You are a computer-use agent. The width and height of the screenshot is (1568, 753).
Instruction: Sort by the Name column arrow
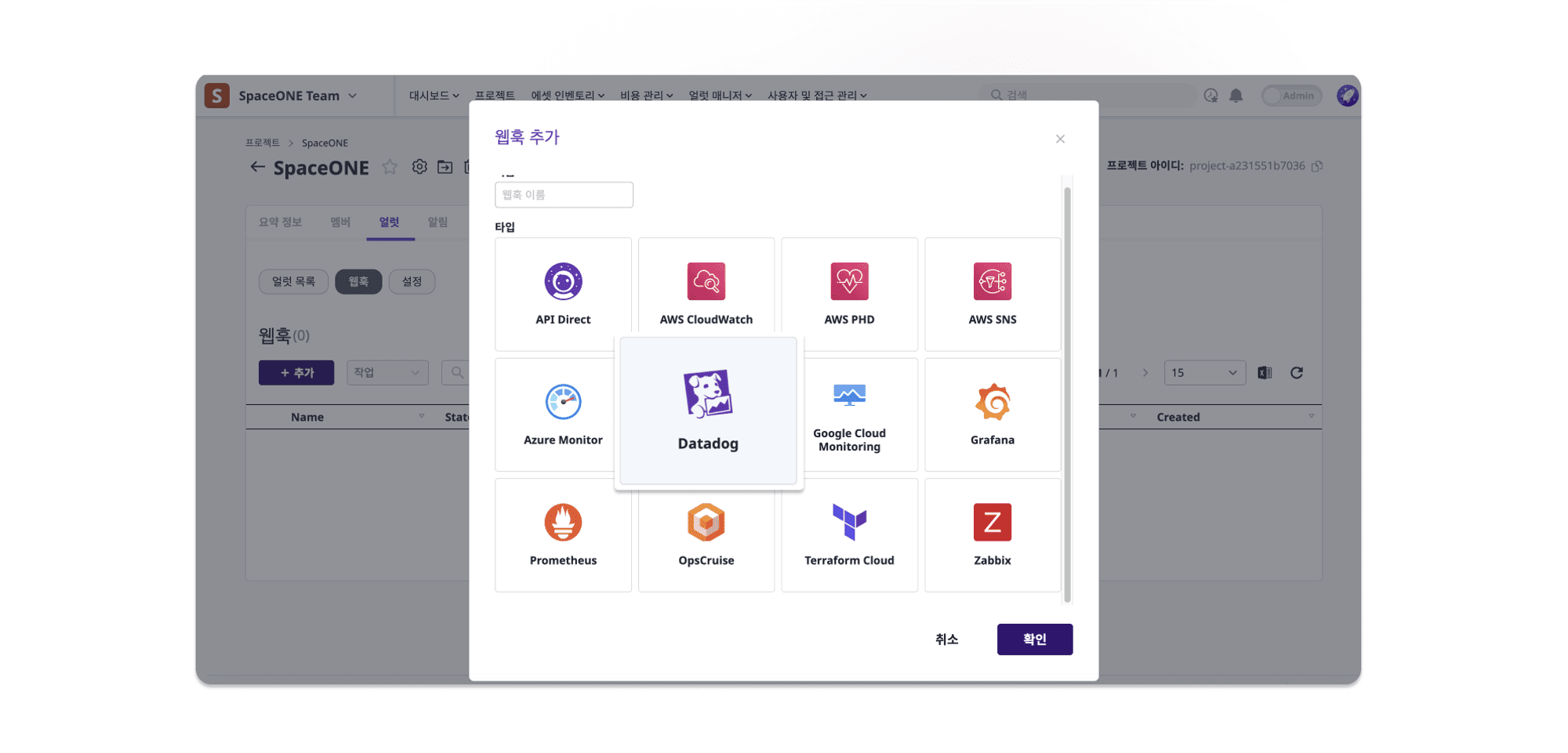(422, 416)
